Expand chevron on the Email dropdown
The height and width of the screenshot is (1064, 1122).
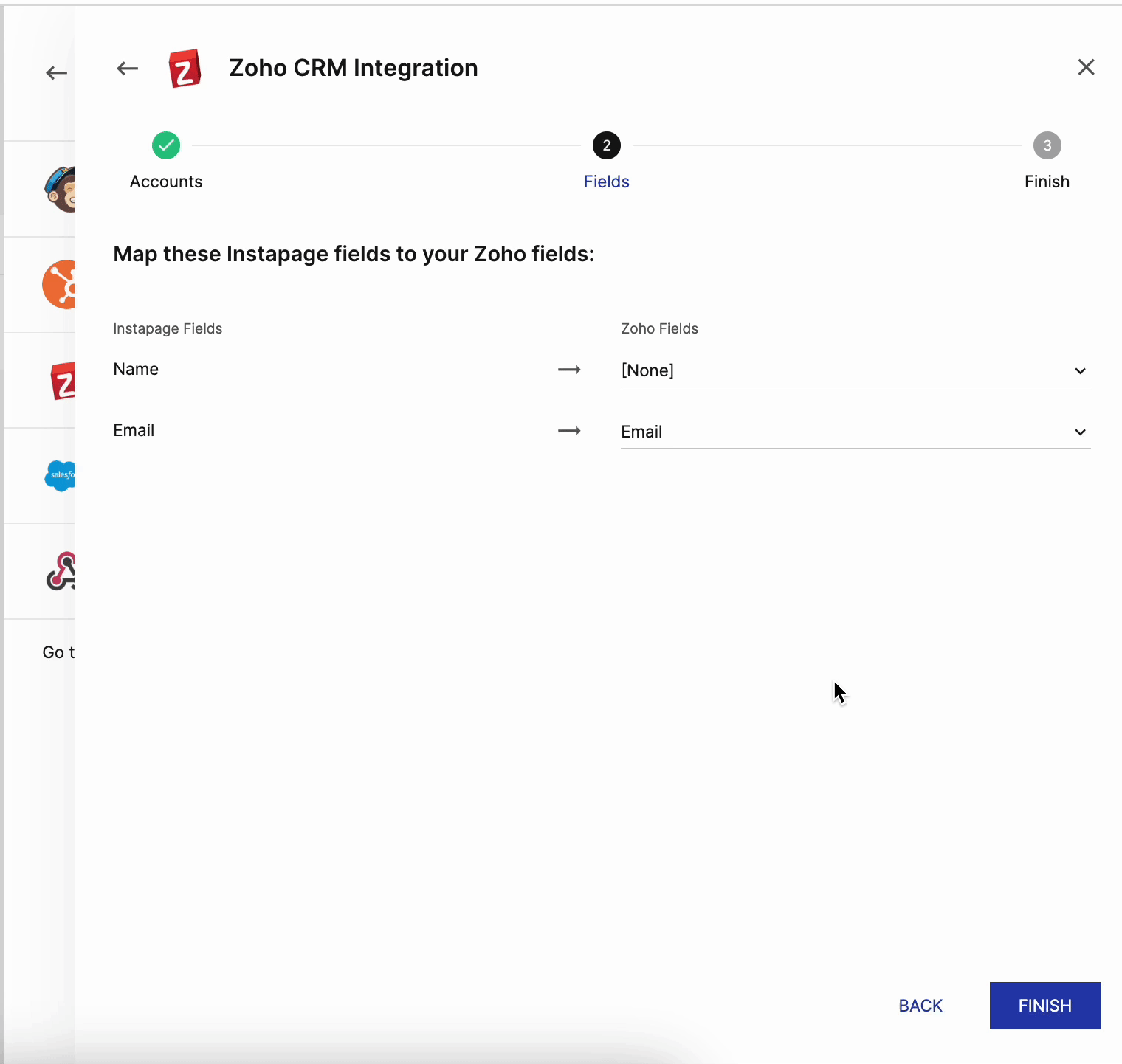(1080, 432)
